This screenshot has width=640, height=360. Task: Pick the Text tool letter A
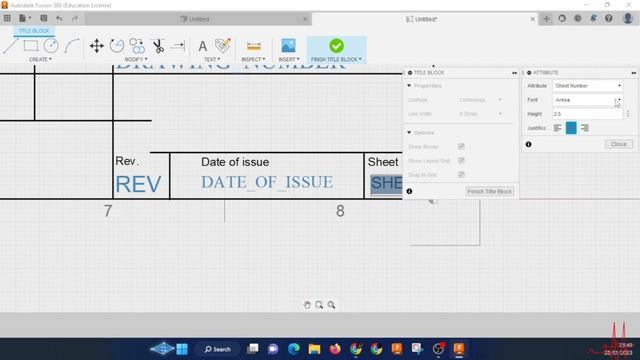pos(202,46)
